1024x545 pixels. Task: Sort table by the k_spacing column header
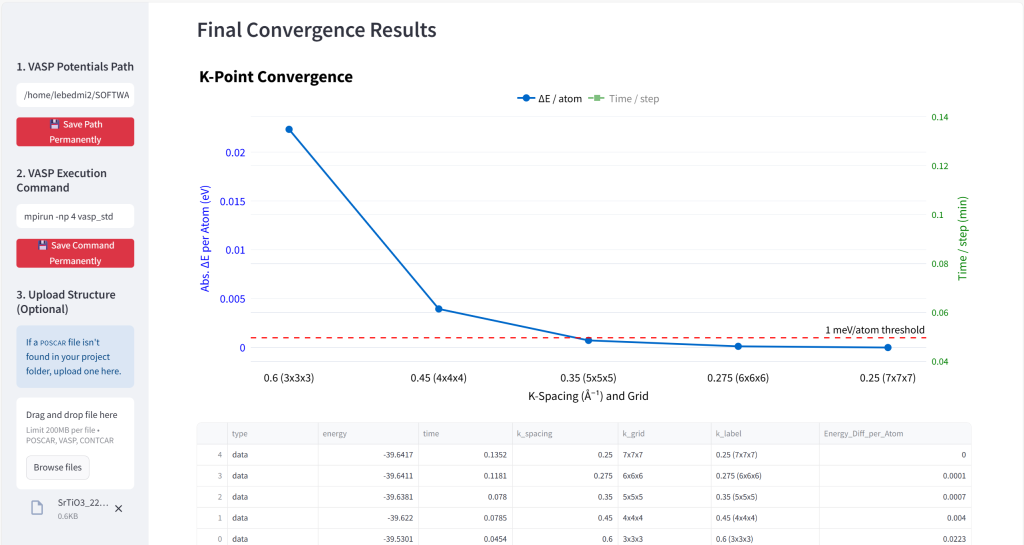[564, 433]
